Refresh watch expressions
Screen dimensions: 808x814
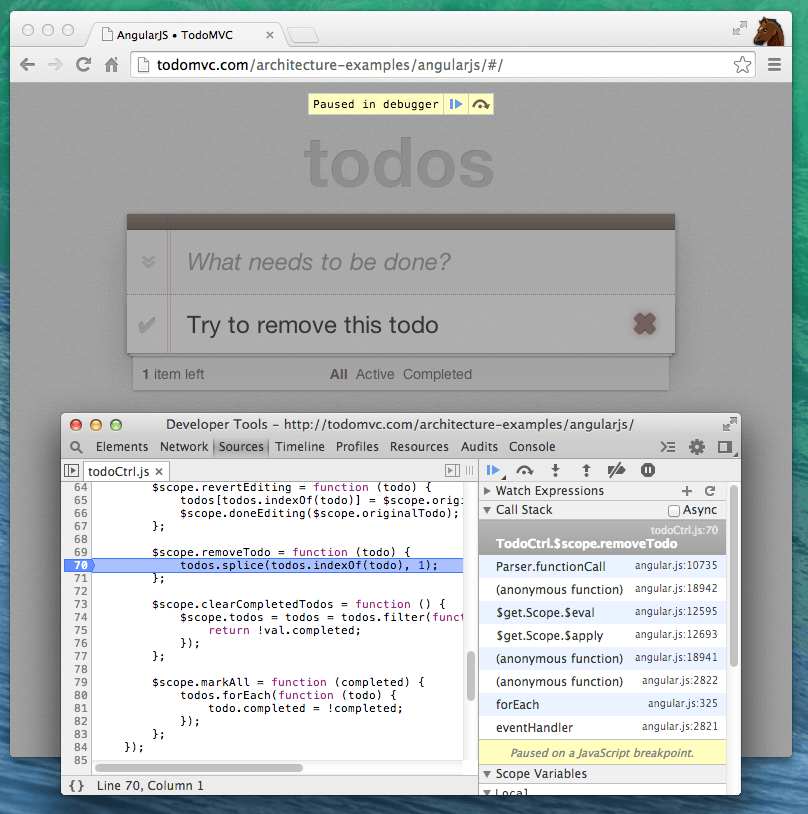point(710,491)
